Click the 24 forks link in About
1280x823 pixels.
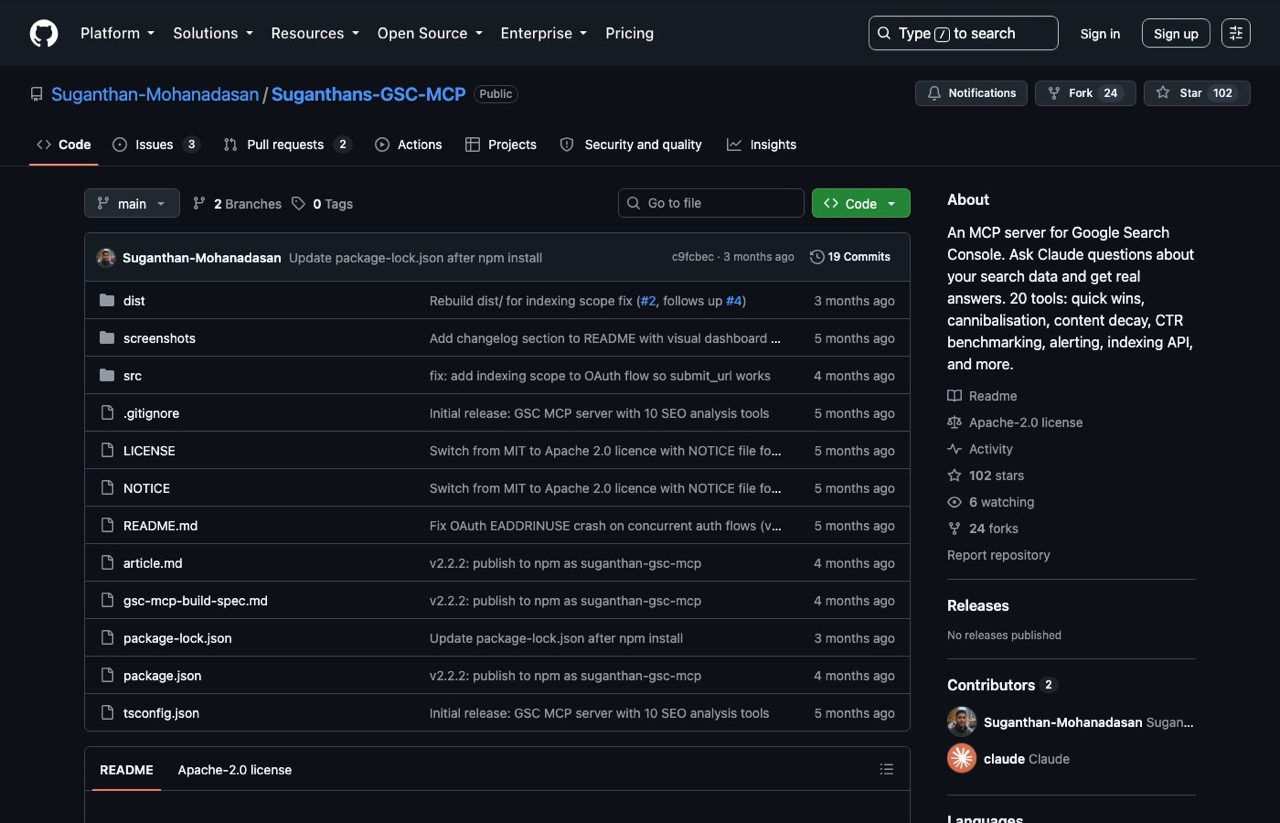click(x=993, y=529)
